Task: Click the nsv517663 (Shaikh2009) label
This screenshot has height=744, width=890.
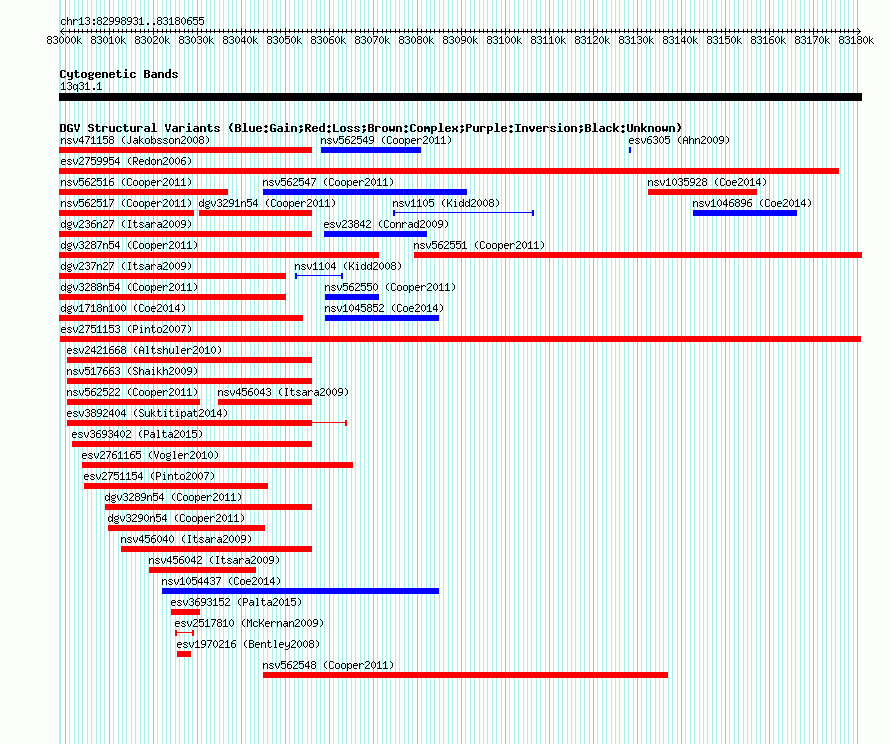Action: coord(132,371)
